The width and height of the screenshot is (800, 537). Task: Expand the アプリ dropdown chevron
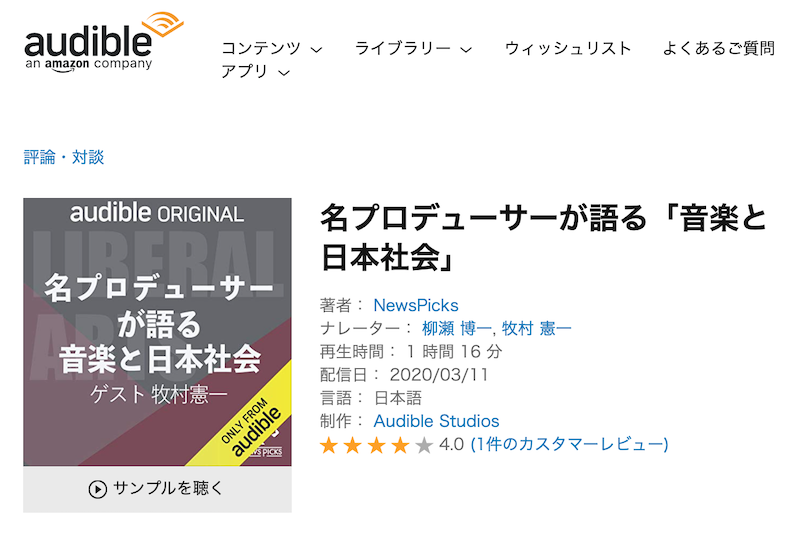pyautogui.click(x=284, y=73)
